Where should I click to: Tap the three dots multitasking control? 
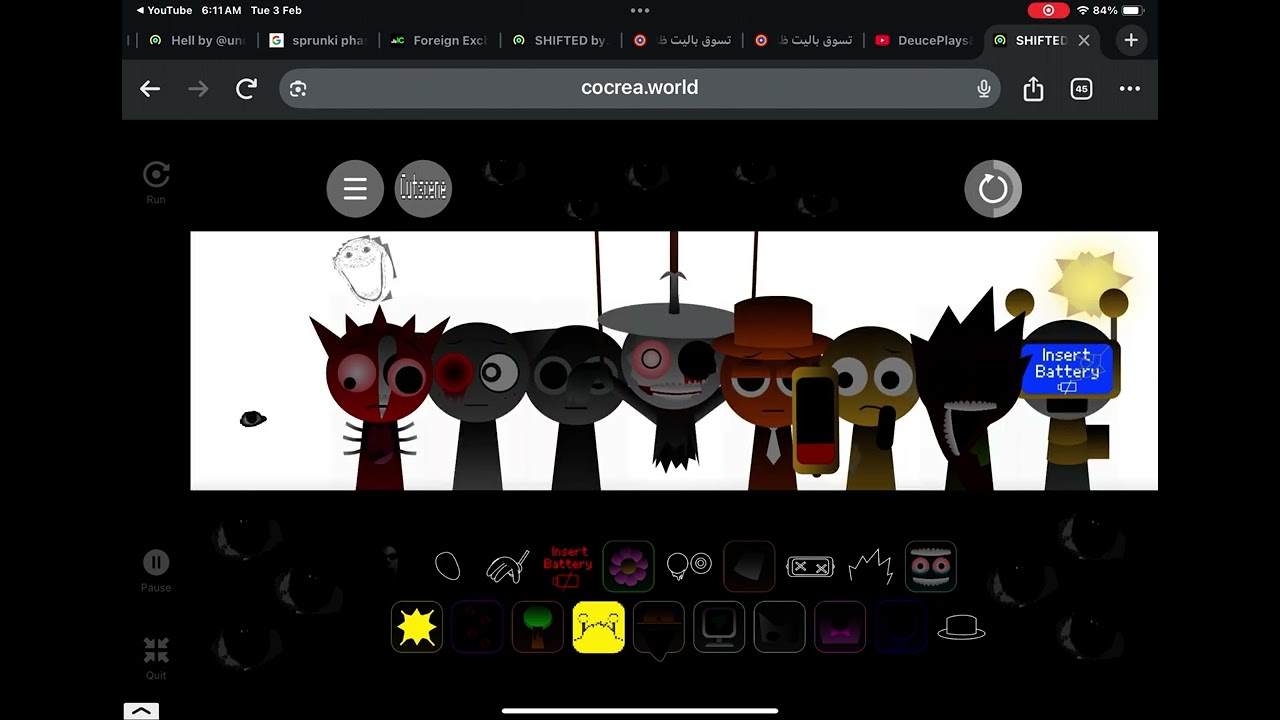(x=640, y=10)
